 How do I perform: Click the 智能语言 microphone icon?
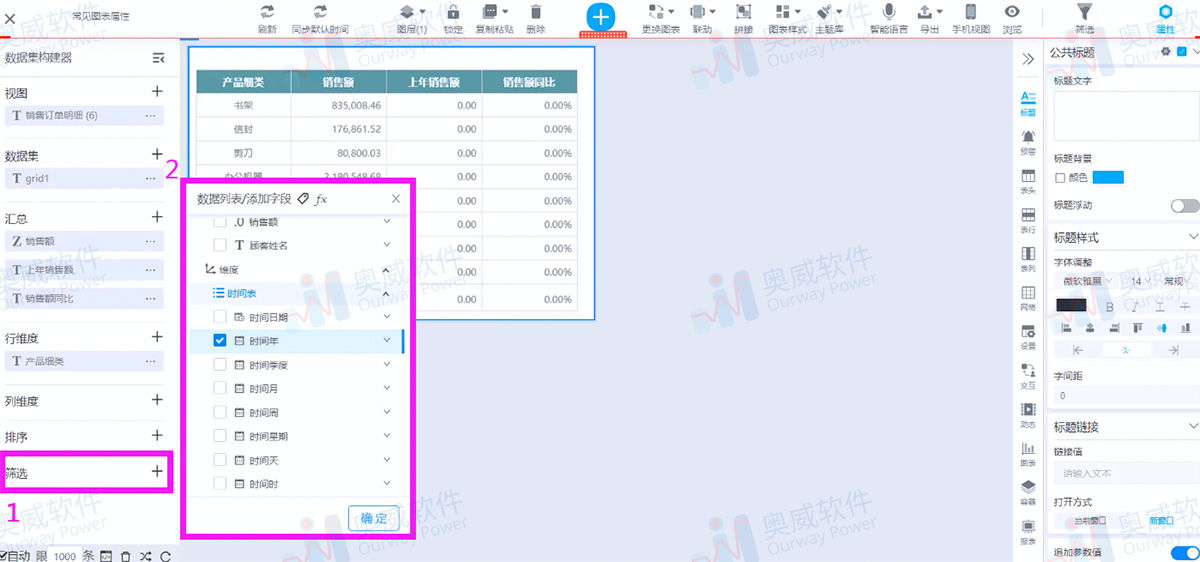coord(889,12)
